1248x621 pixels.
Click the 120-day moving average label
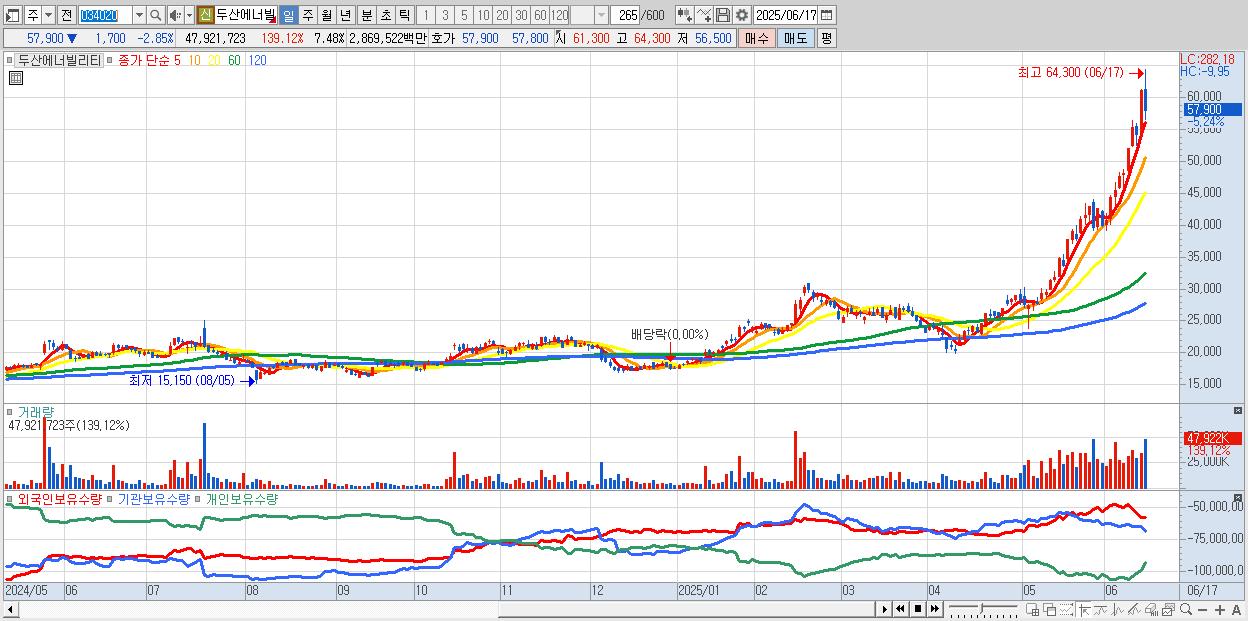point(257,60)
